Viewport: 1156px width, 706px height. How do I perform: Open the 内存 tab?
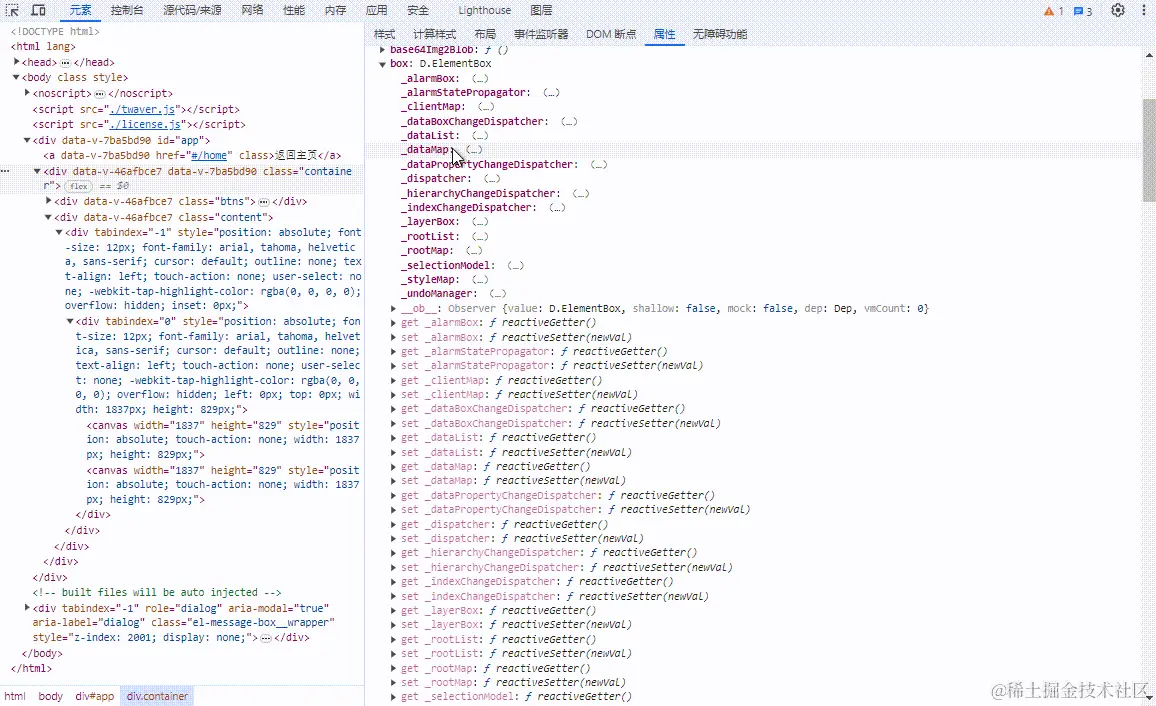[335, 10]
